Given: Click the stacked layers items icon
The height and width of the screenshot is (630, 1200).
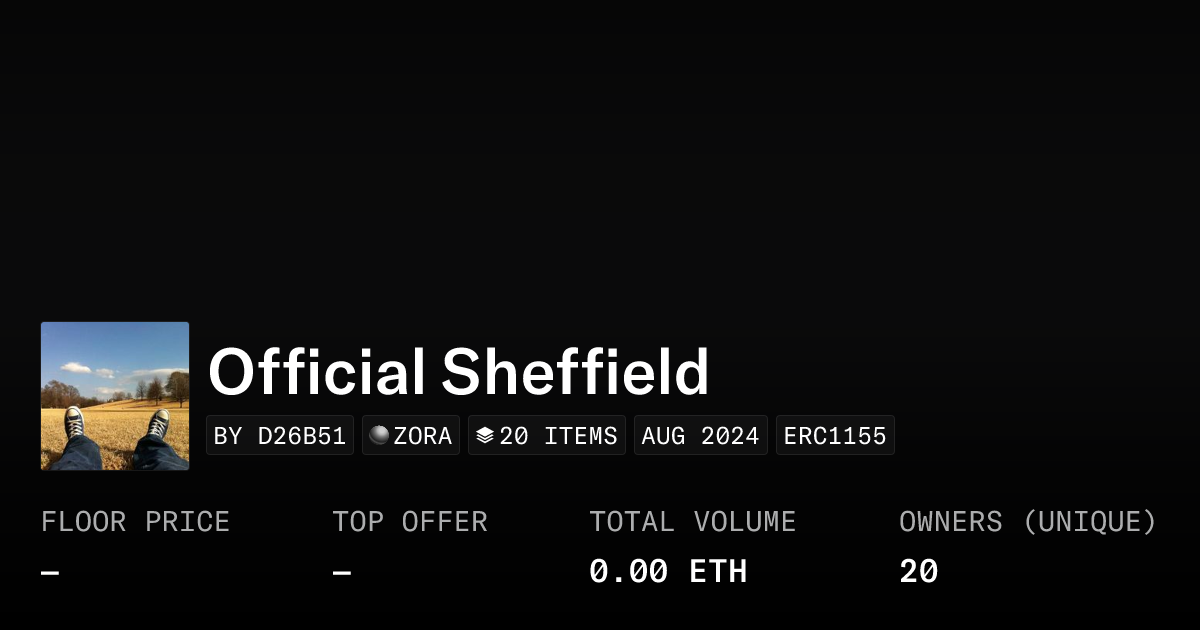Looking at the screenshot, I should coord(485,436).
